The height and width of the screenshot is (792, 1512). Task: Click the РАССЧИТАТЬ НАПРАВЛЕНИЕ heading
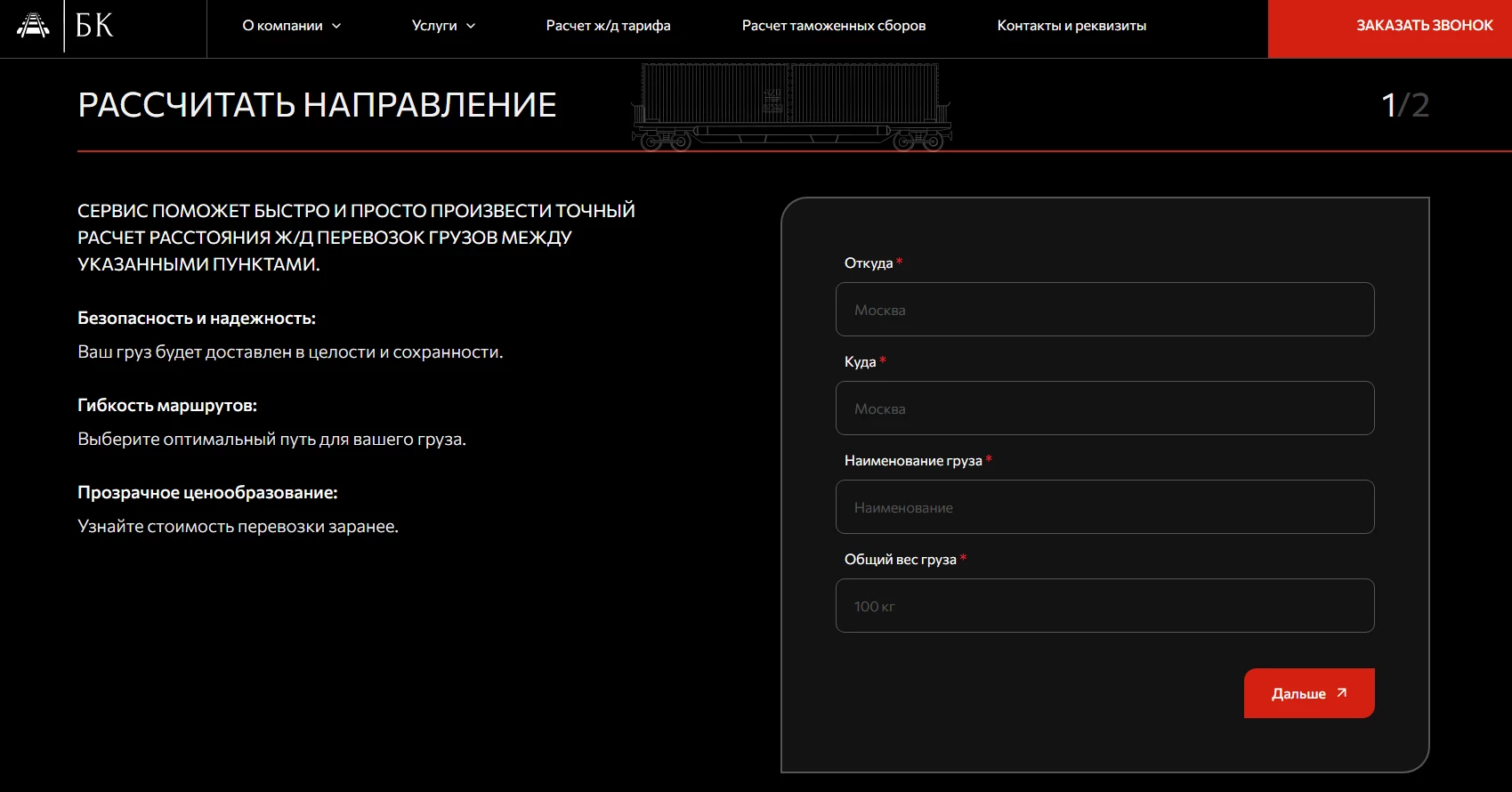pos(317,105)
